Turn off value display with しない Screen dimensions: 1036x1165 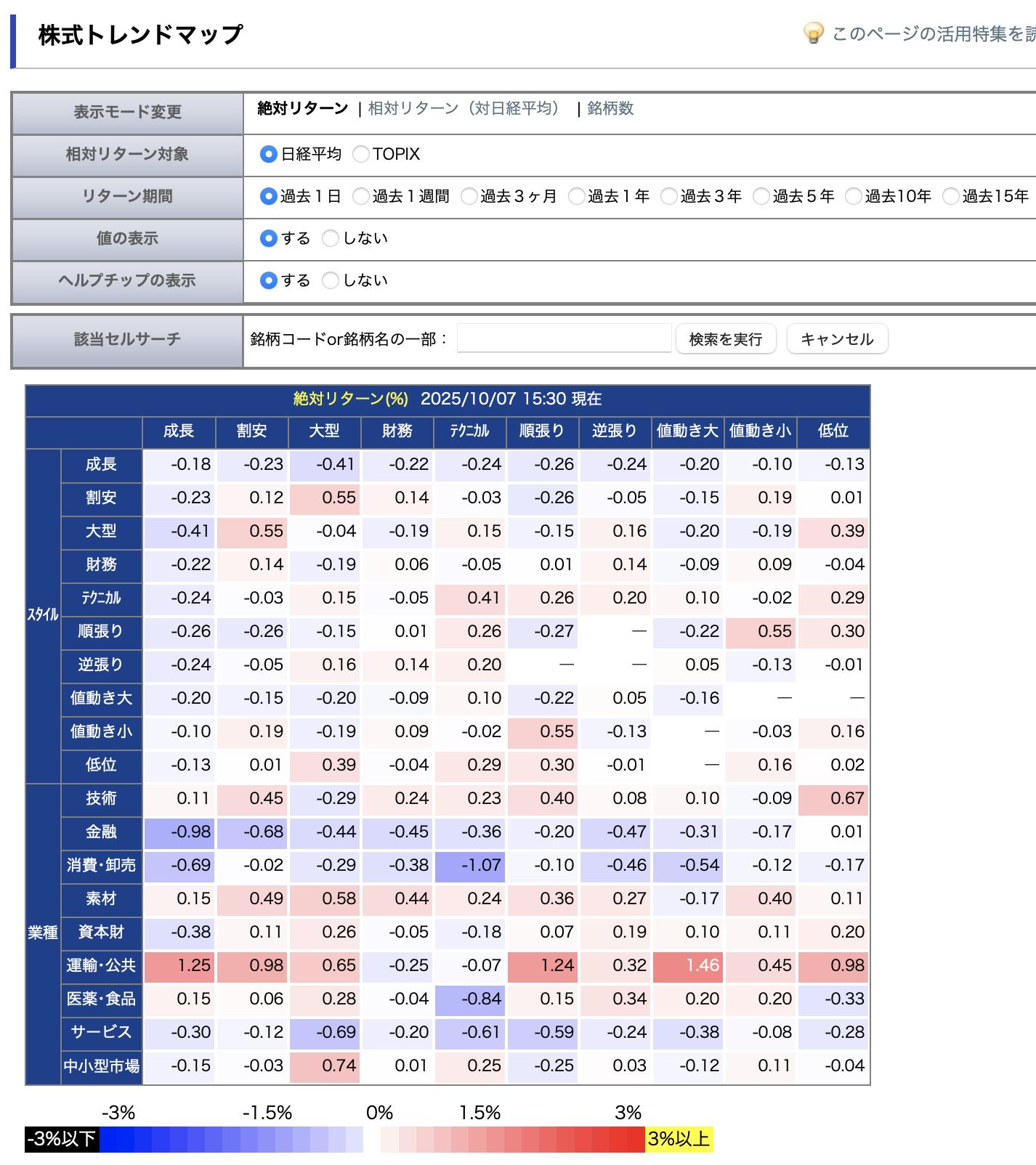pos(331,238)
